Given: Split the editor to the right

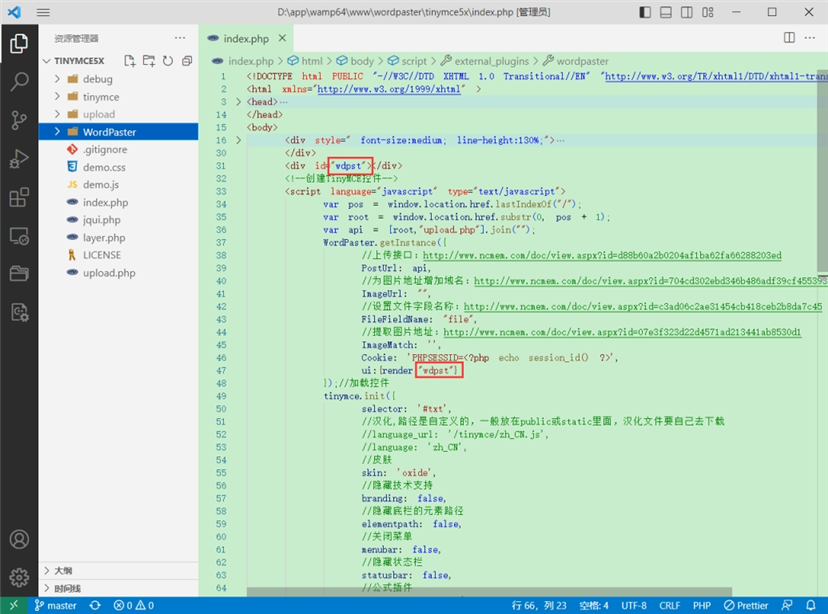Looking at the screenshot, I should tap(789, 37).
